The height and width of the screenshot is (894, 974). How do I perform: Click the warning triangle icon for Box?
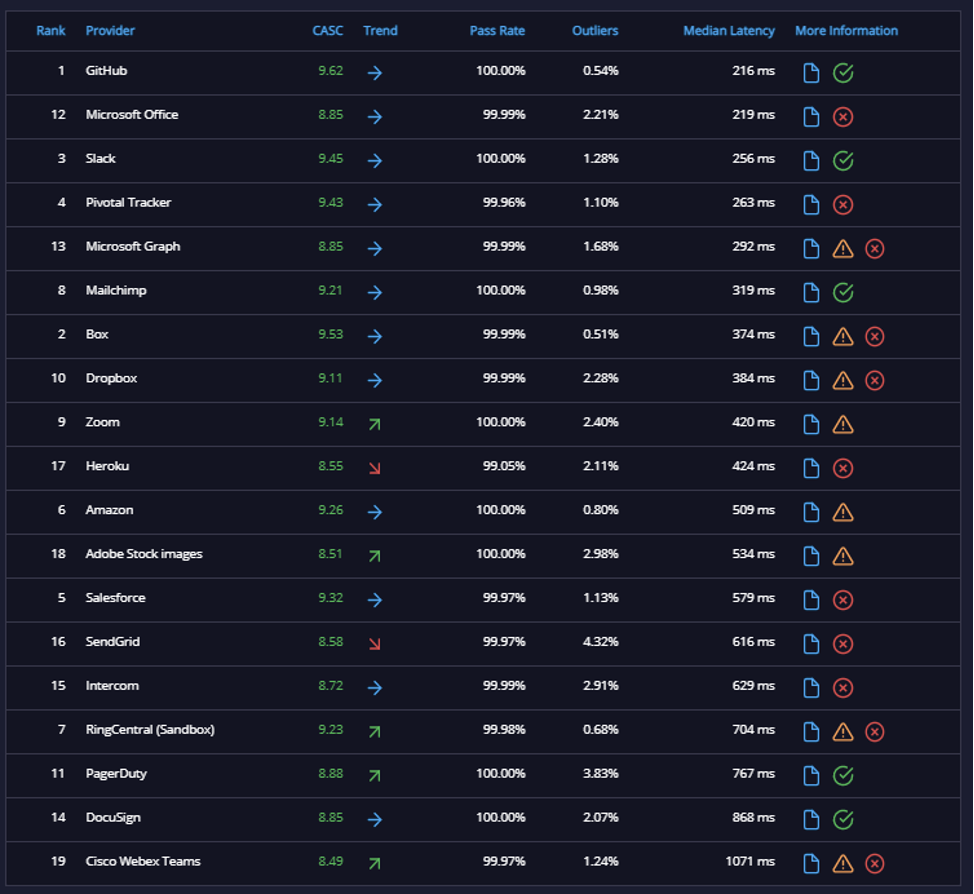[x=843, y=337]
